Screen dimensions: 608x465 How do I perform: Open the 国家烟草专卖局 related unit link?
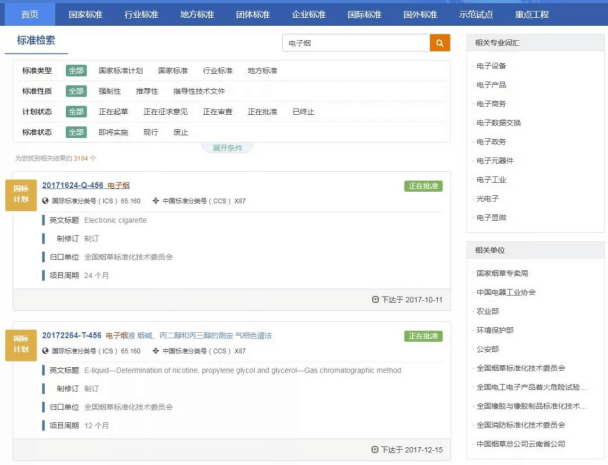click(501, 272)
